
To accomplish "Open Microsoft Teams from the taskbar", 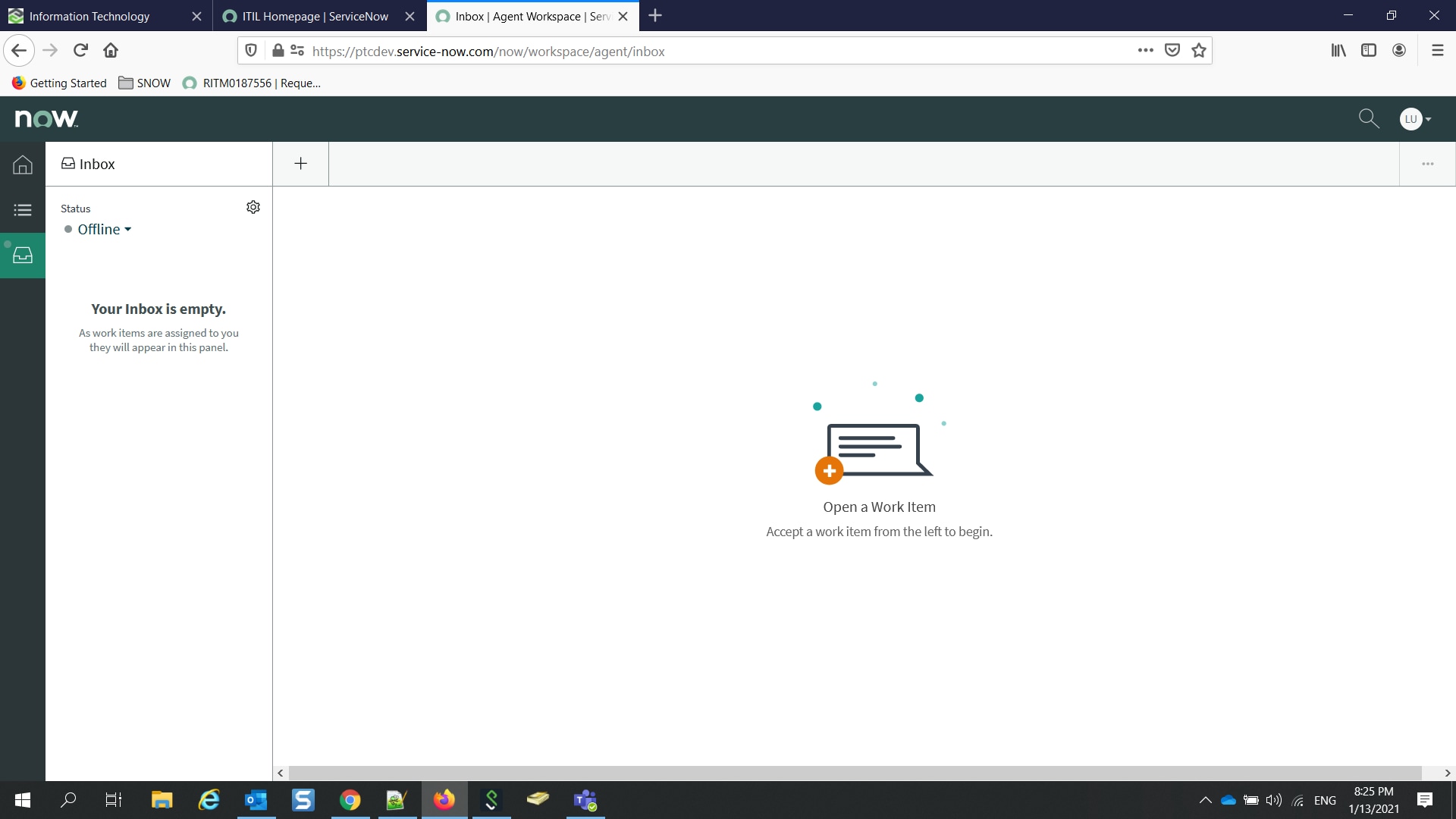I will (585, 800).
